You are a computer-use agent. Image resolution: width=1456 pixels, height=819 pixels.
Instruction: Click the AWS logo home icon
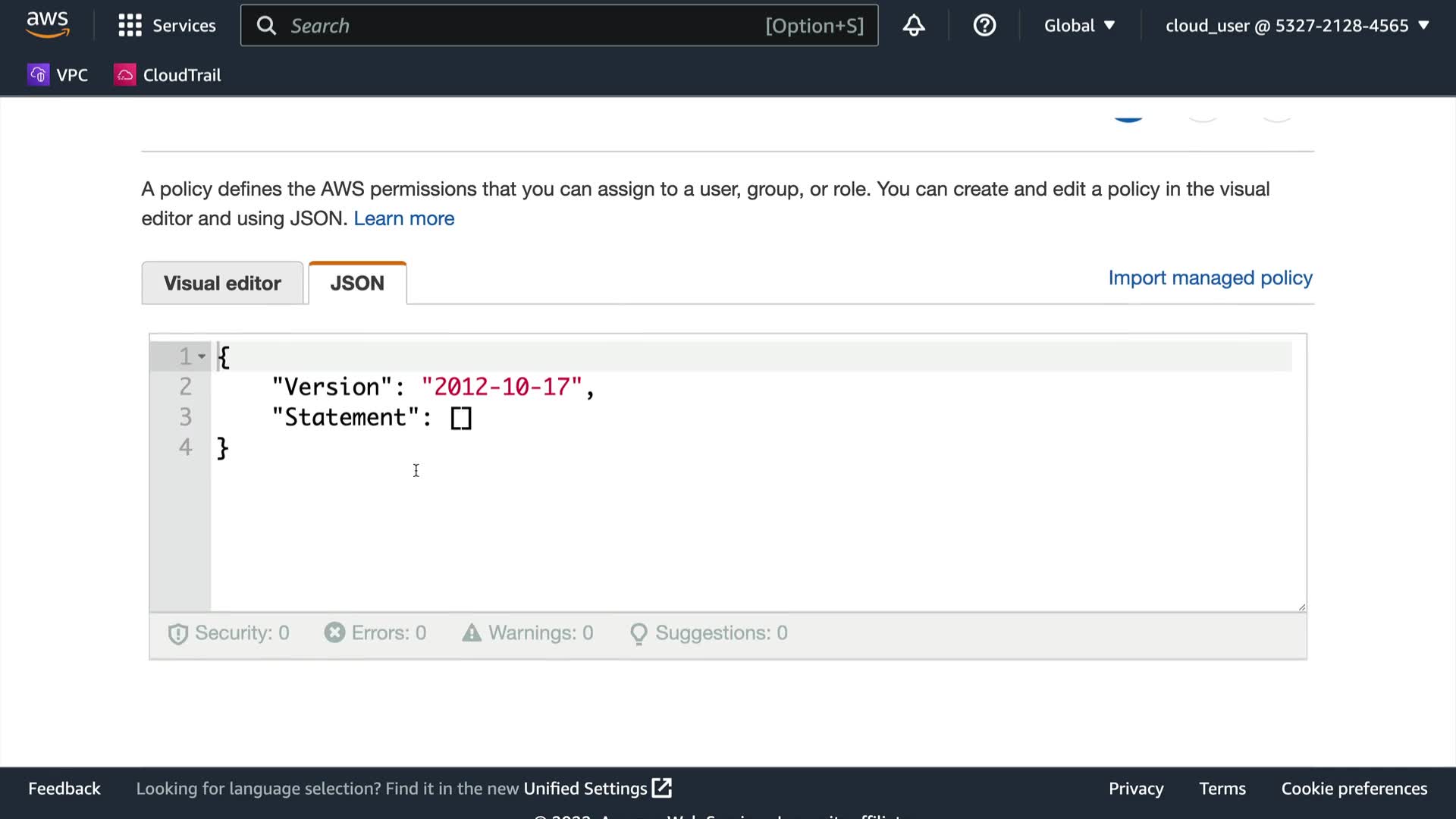click(x=47, y=24)
